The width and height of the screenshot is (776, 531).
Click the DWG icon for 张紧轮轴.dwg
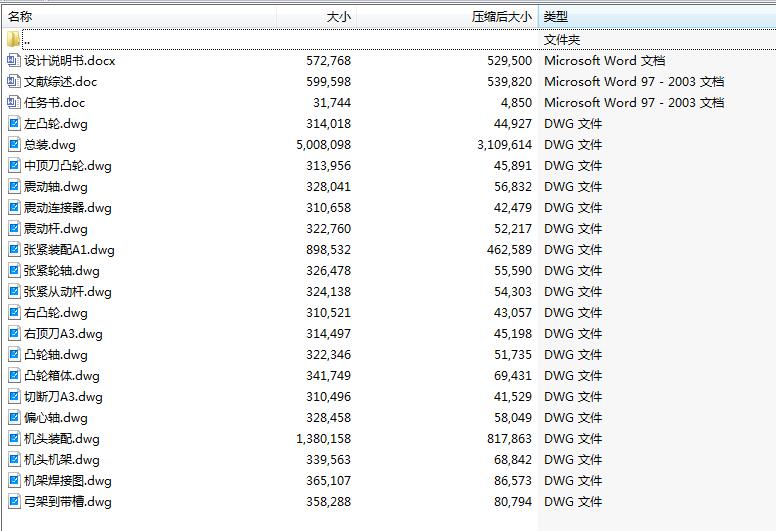point(14,270)
